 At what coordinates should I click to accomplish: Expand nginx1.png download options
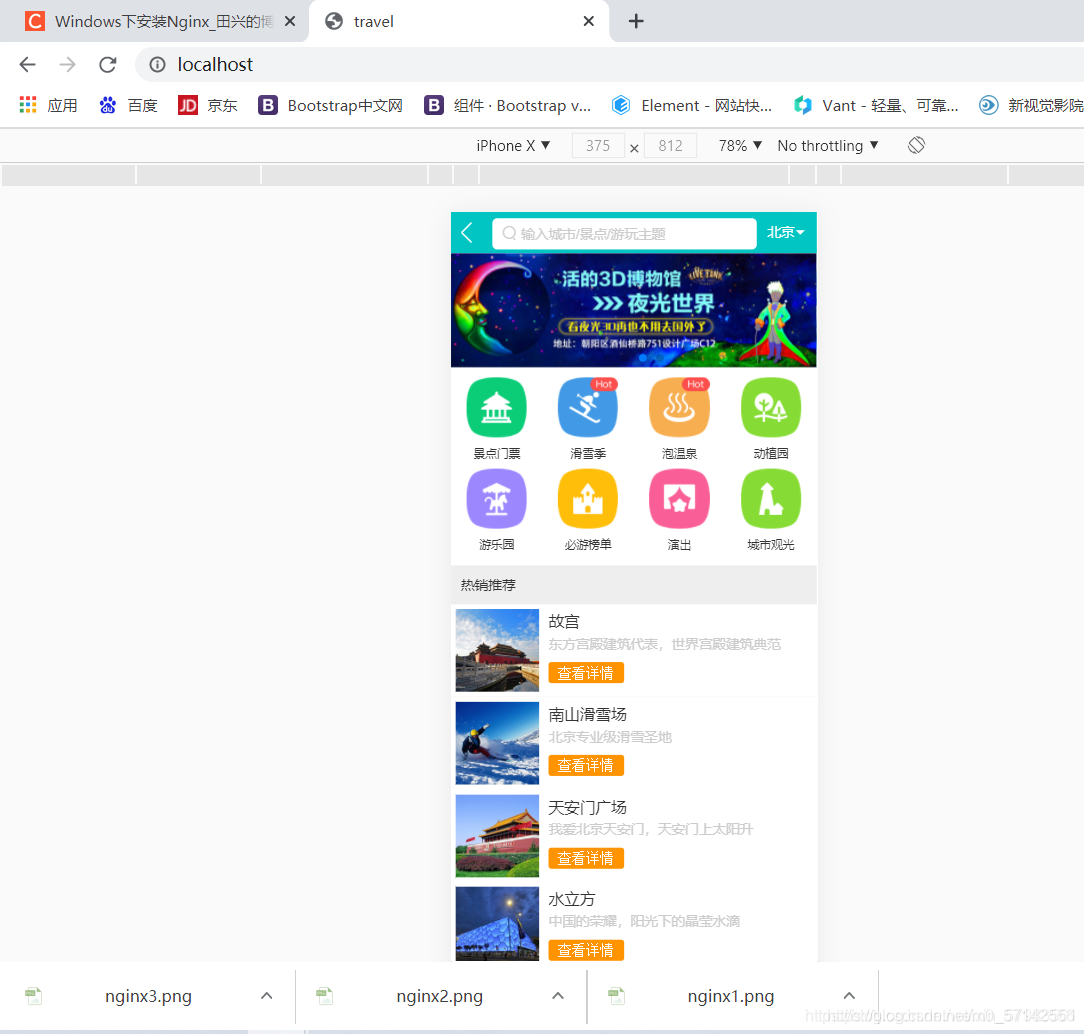tap(850, 996)
